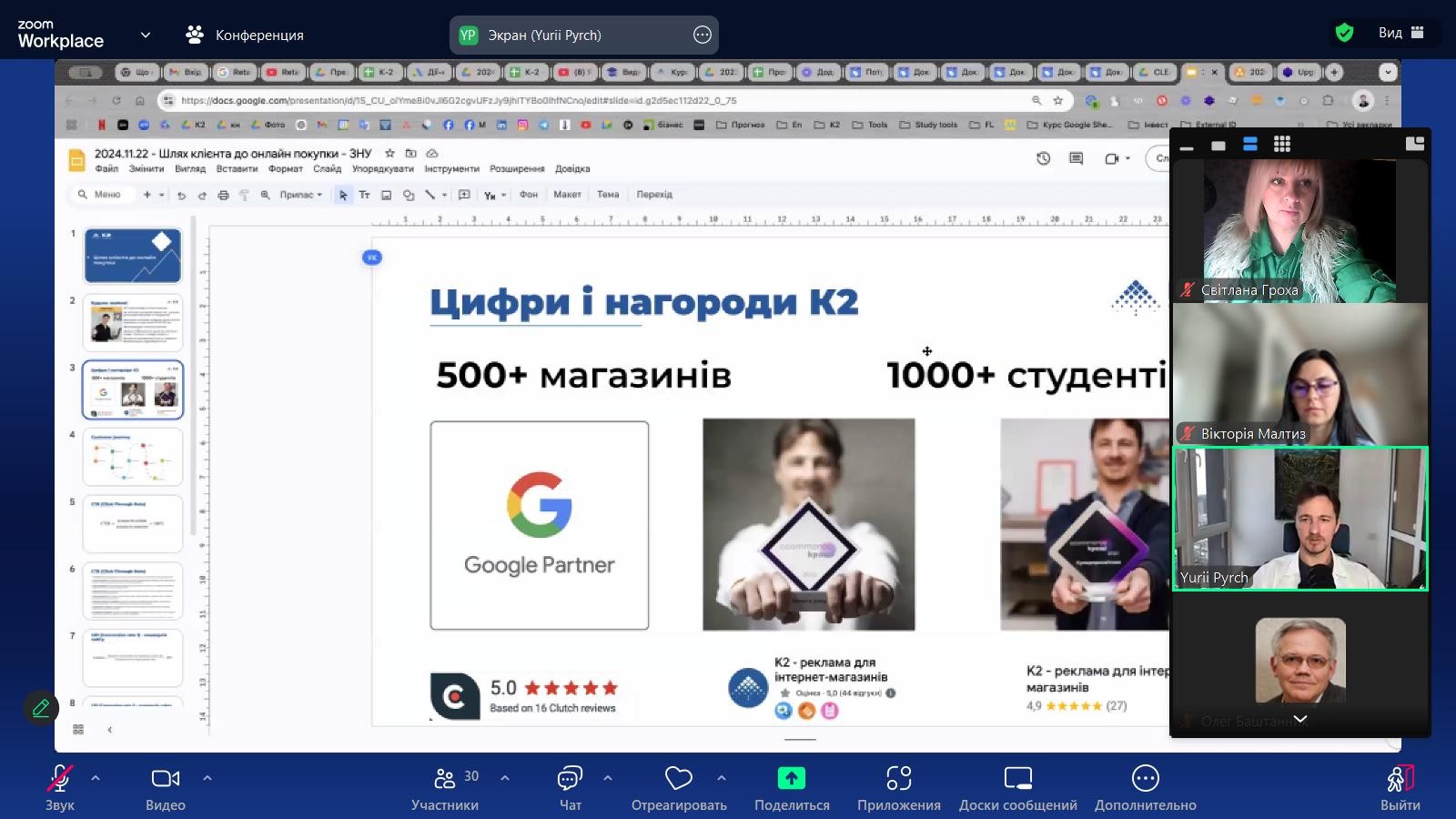The height and width of the screenshot is (819, 1456).
Task: Select Вікторія Малтиз video tile
Action: [1299, 374]
